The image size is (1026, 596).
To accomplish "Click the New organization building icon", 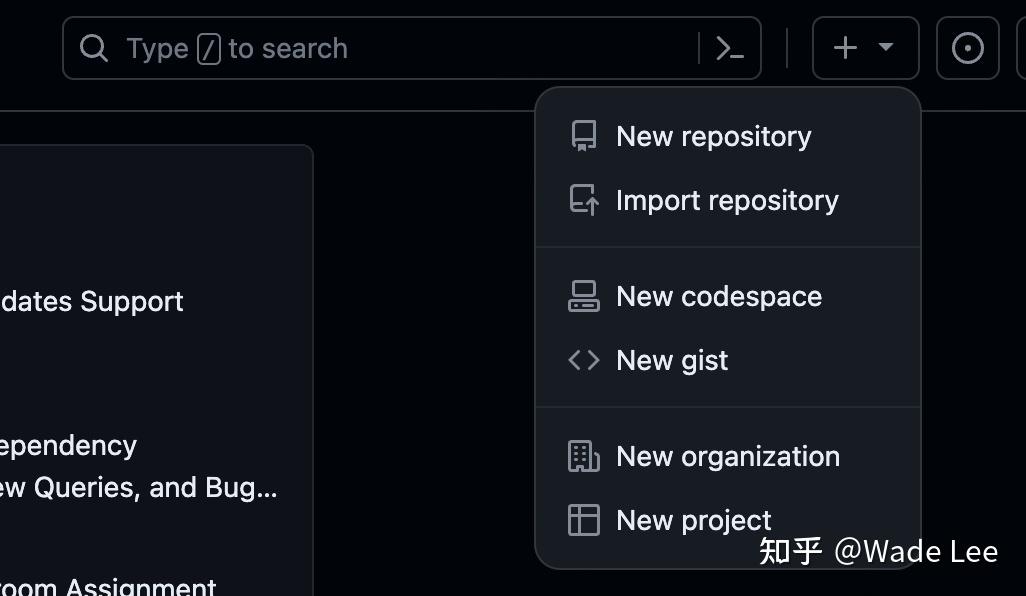I will [583, 456].
